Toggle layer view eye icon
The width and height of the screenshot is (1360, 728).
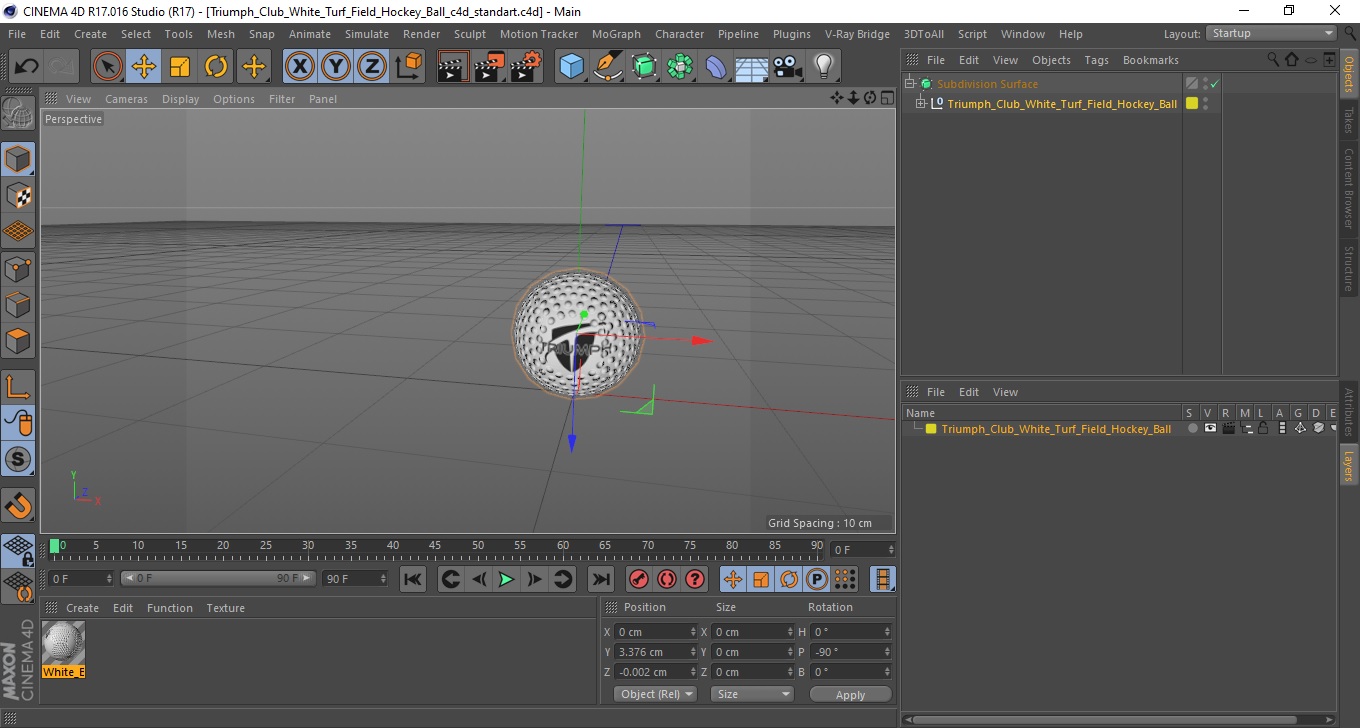pos(1210,428)
